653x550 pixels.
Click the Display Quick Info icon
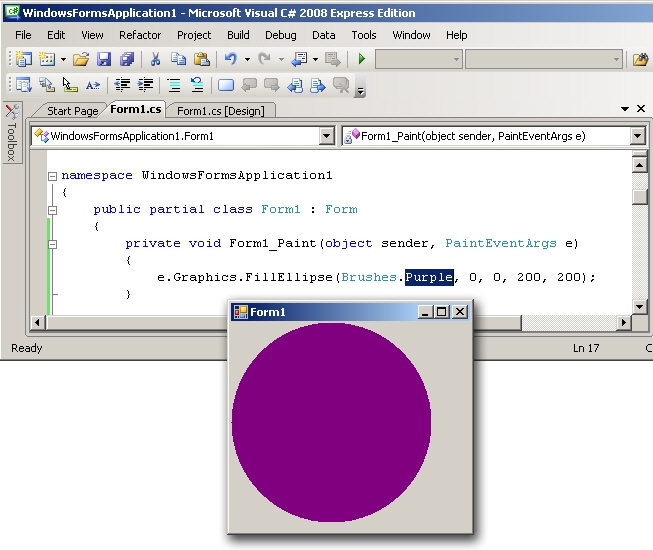point(70,85)
